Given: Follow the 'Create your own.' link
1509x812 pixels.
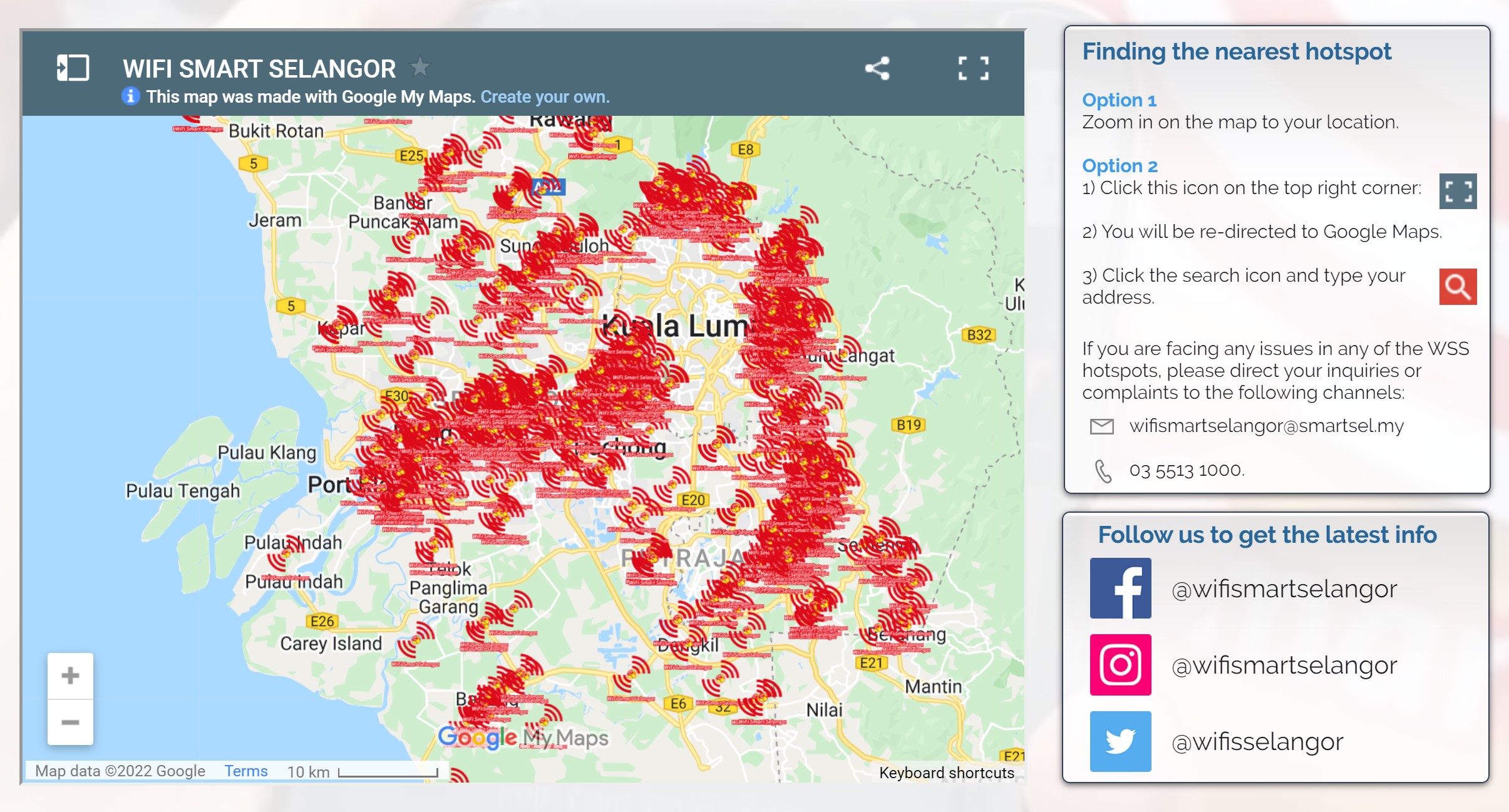Looking at the screenshot, I should pos(545,97).
